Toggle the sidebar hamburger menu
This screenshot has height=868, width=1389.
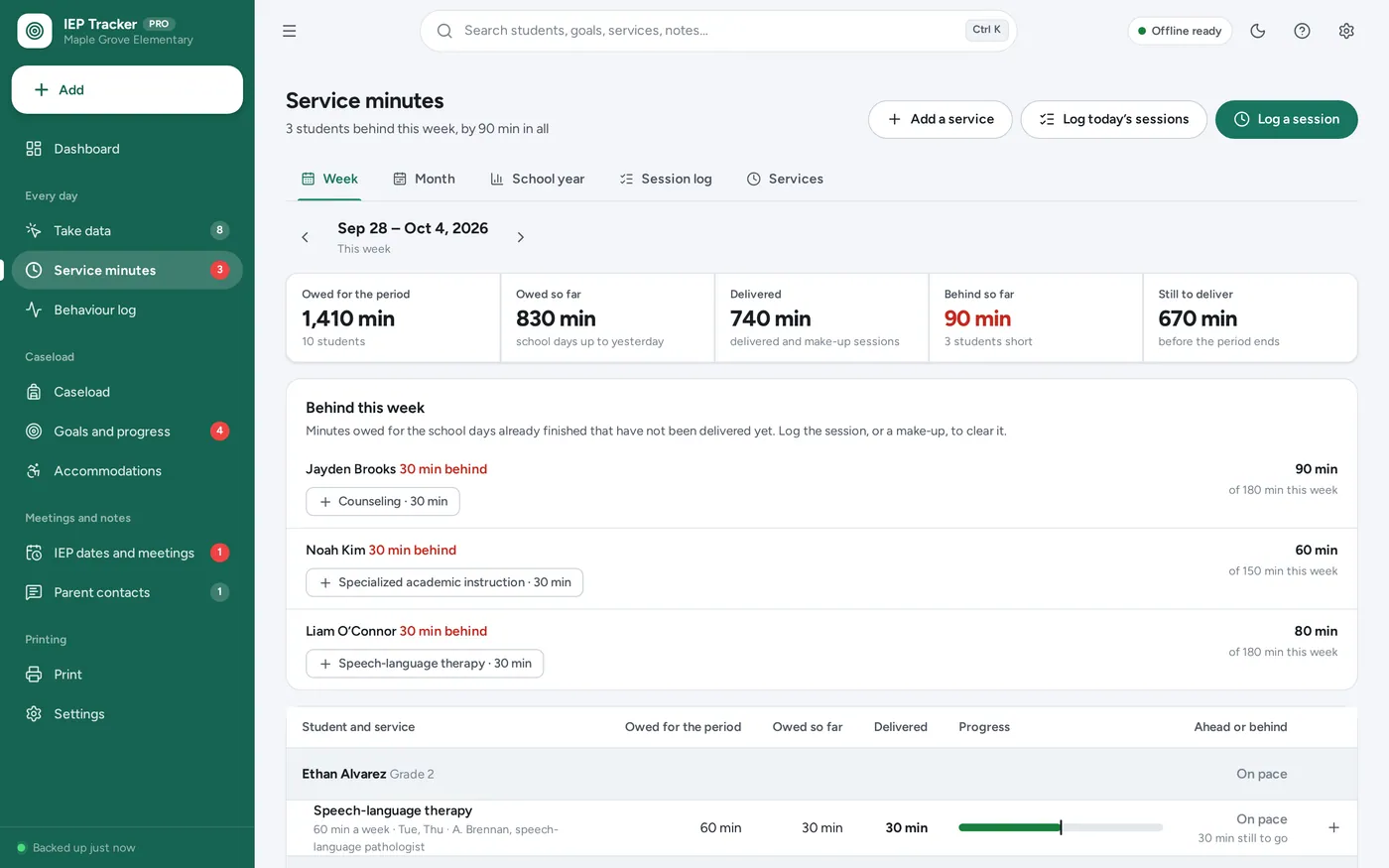(290, 31)
